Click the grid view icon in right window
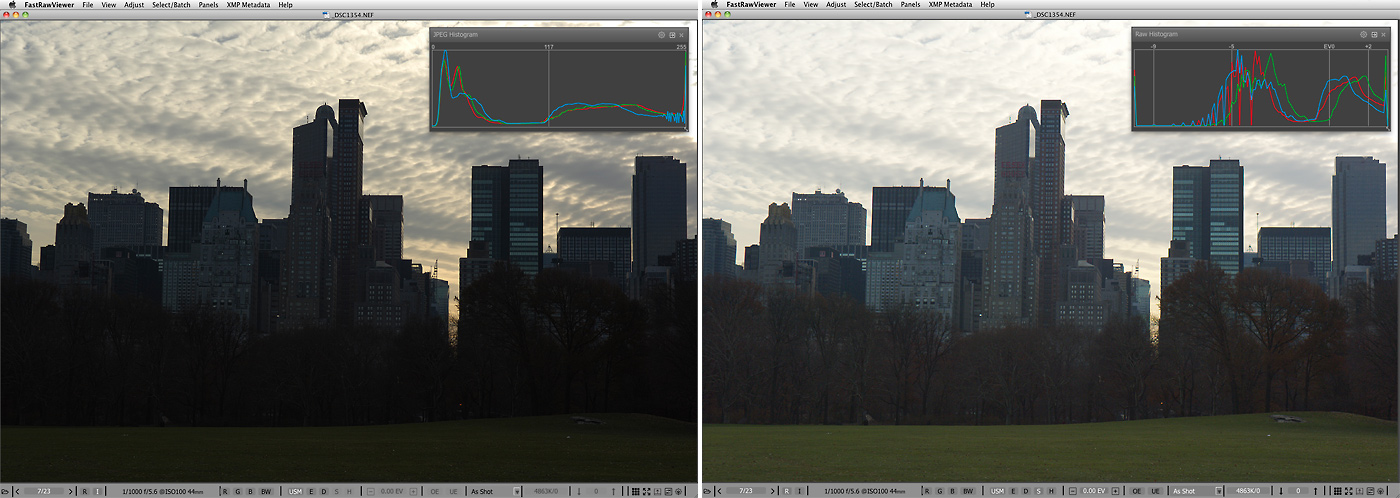Screen dimensions: 1400x498 click(1338, 491)
